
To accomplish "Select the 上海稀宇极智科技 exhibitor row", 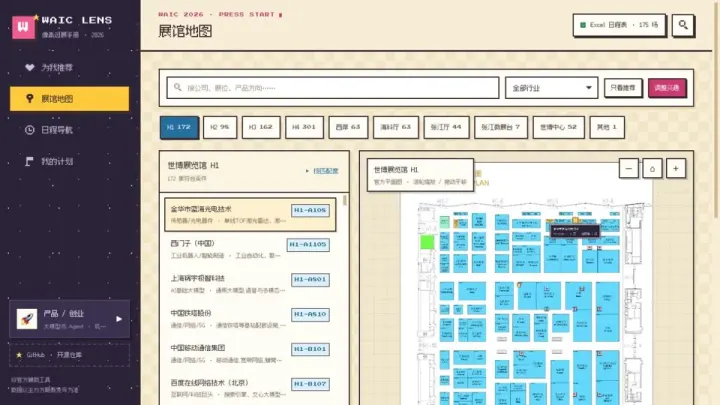I will pos(250,284).
